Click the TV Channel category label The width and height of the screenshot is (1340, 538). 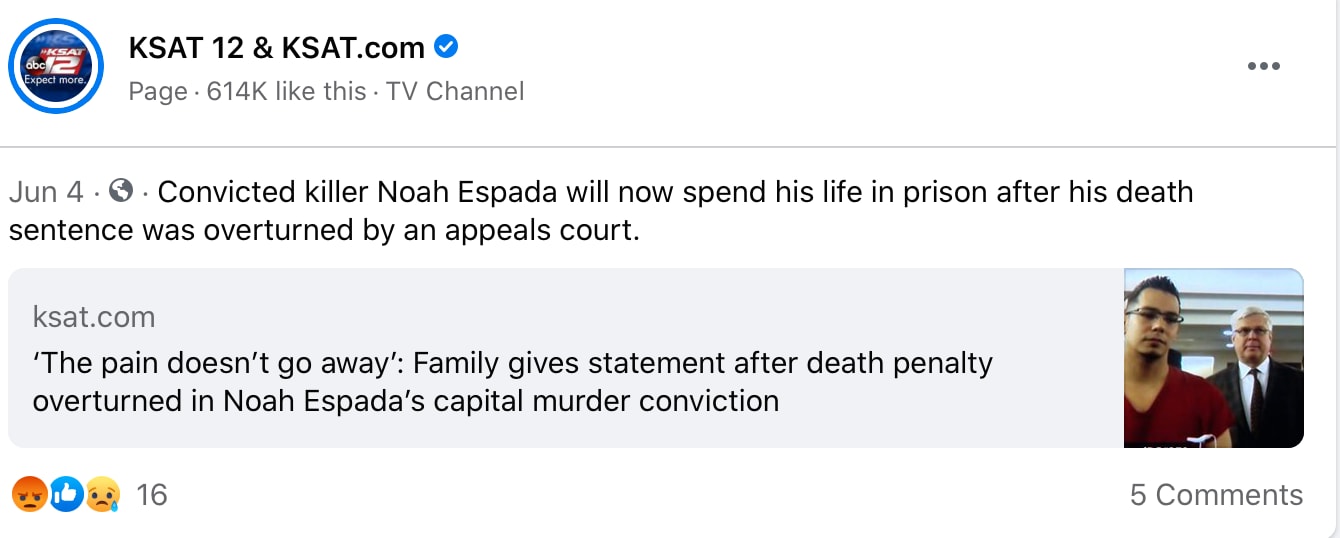tap(455, 91)
